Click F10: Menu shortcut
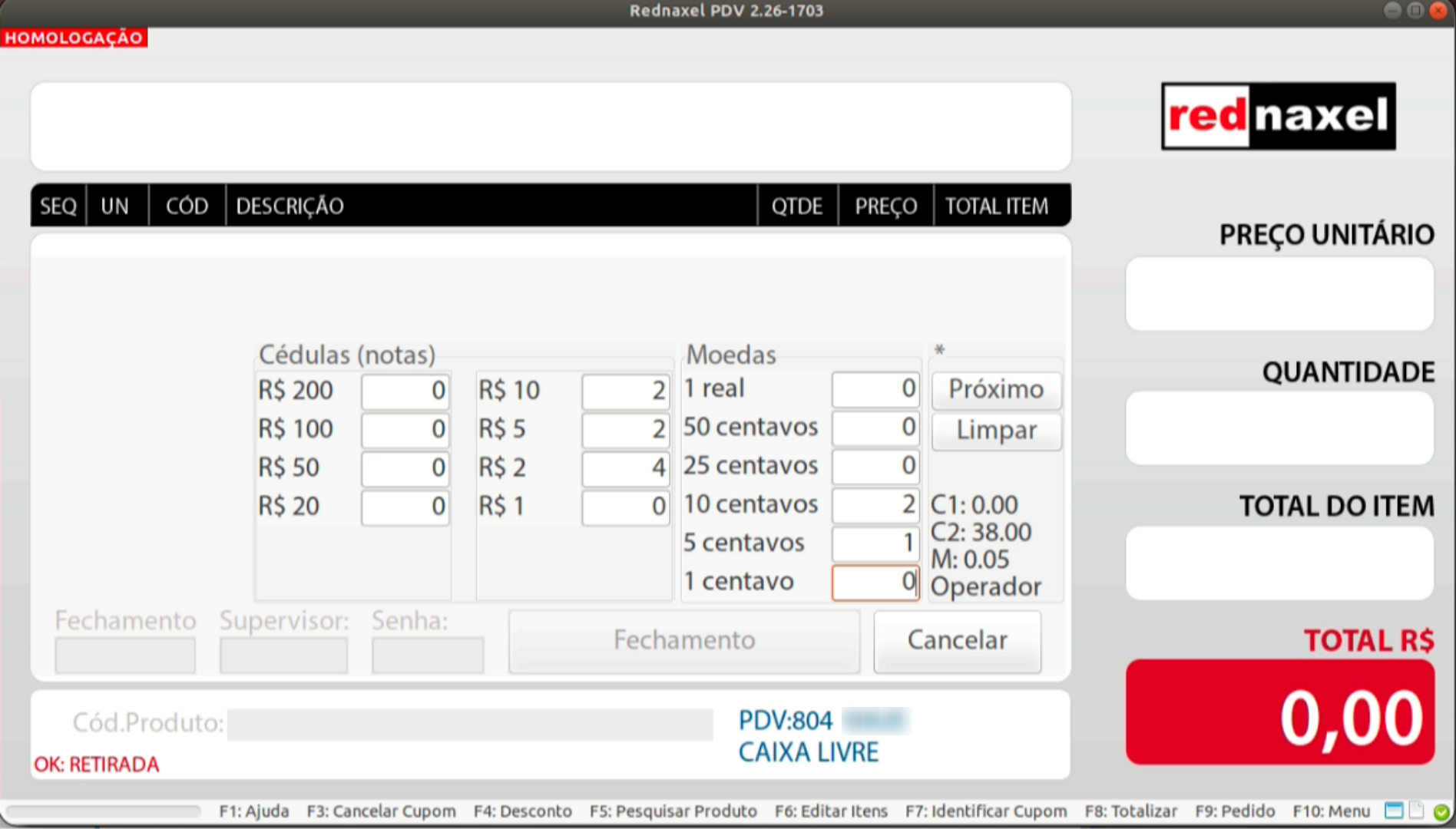The height and width of the screenshot is (829, 1456). (1331, 811)
